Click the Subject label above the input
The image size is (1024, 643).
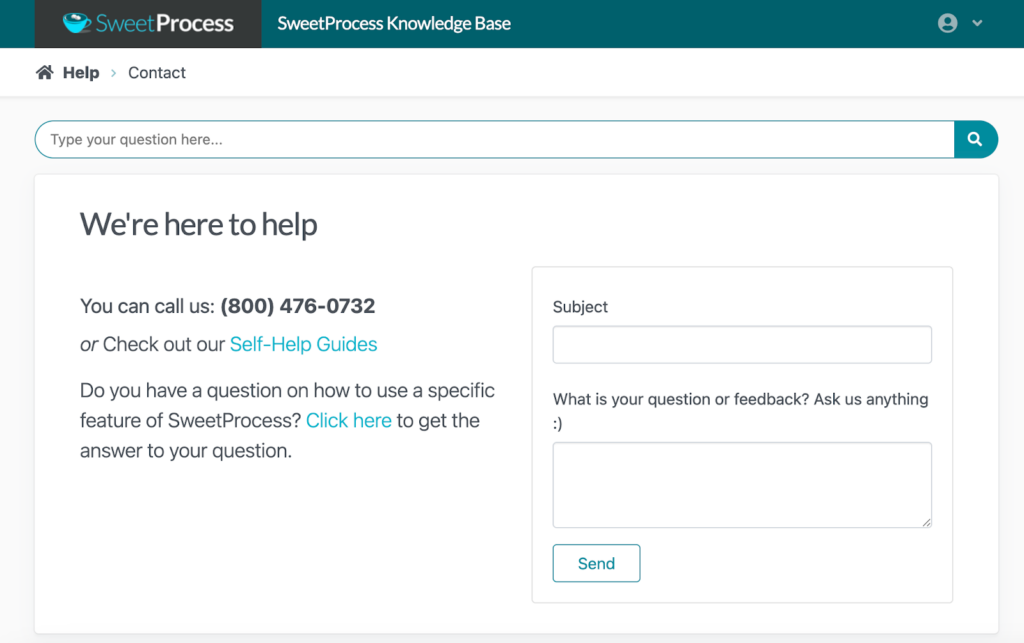click(x=580, y=307)
